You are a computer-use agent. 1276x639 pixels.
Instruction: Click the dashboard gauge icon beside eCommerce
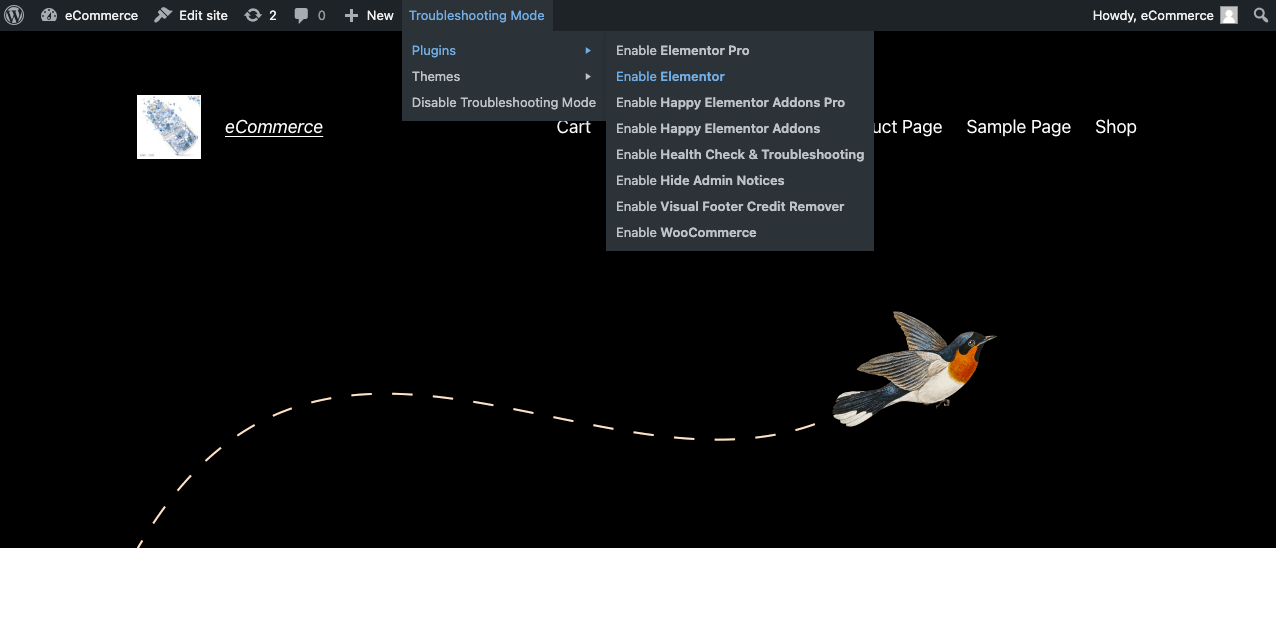49,15
